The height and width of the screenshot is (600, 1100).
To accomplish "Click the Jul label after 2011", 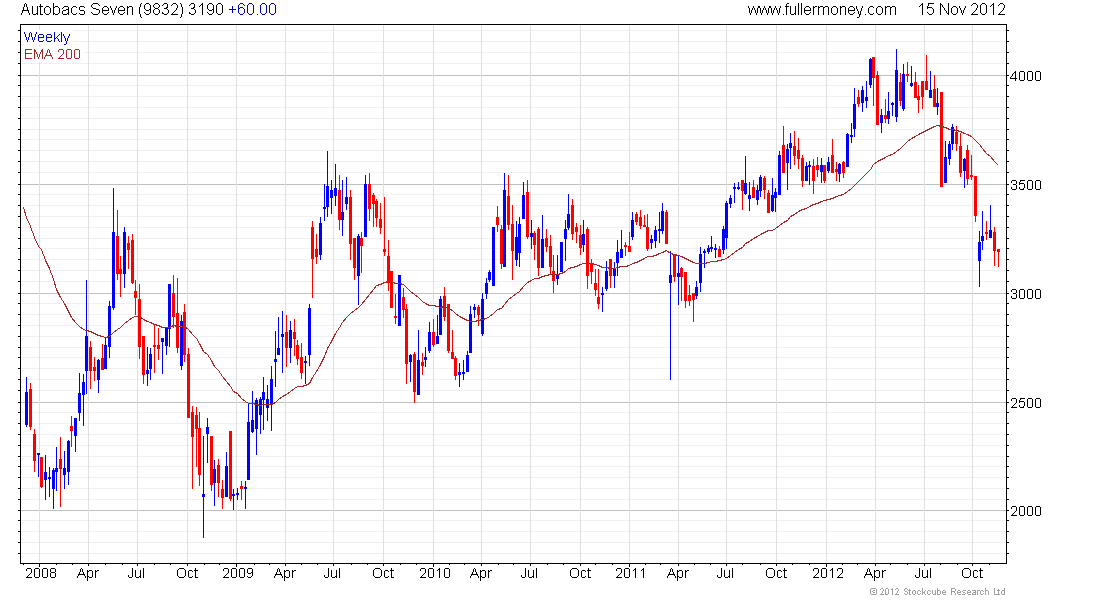I will click(725, 573).
